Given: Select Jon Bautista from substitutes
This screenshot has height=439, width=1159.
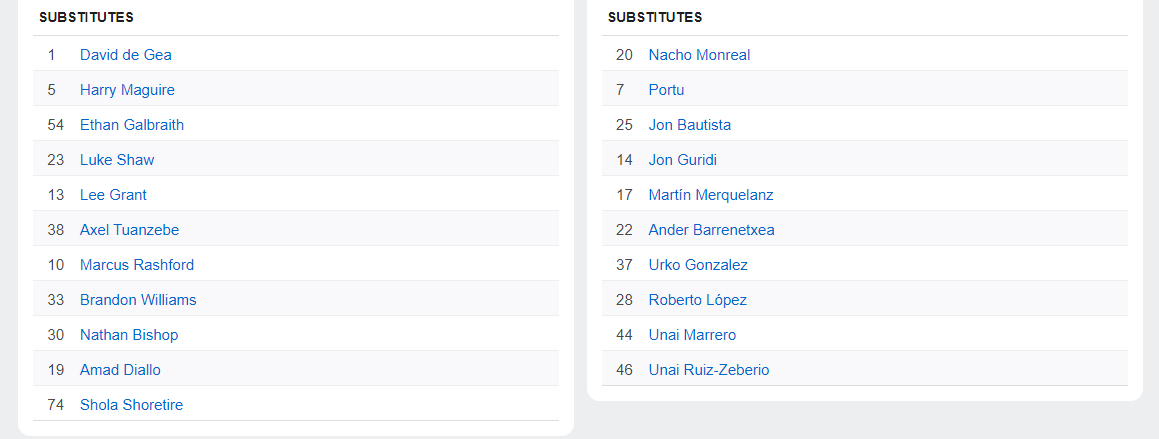Looking at the screenshot, I should point(689,125).
